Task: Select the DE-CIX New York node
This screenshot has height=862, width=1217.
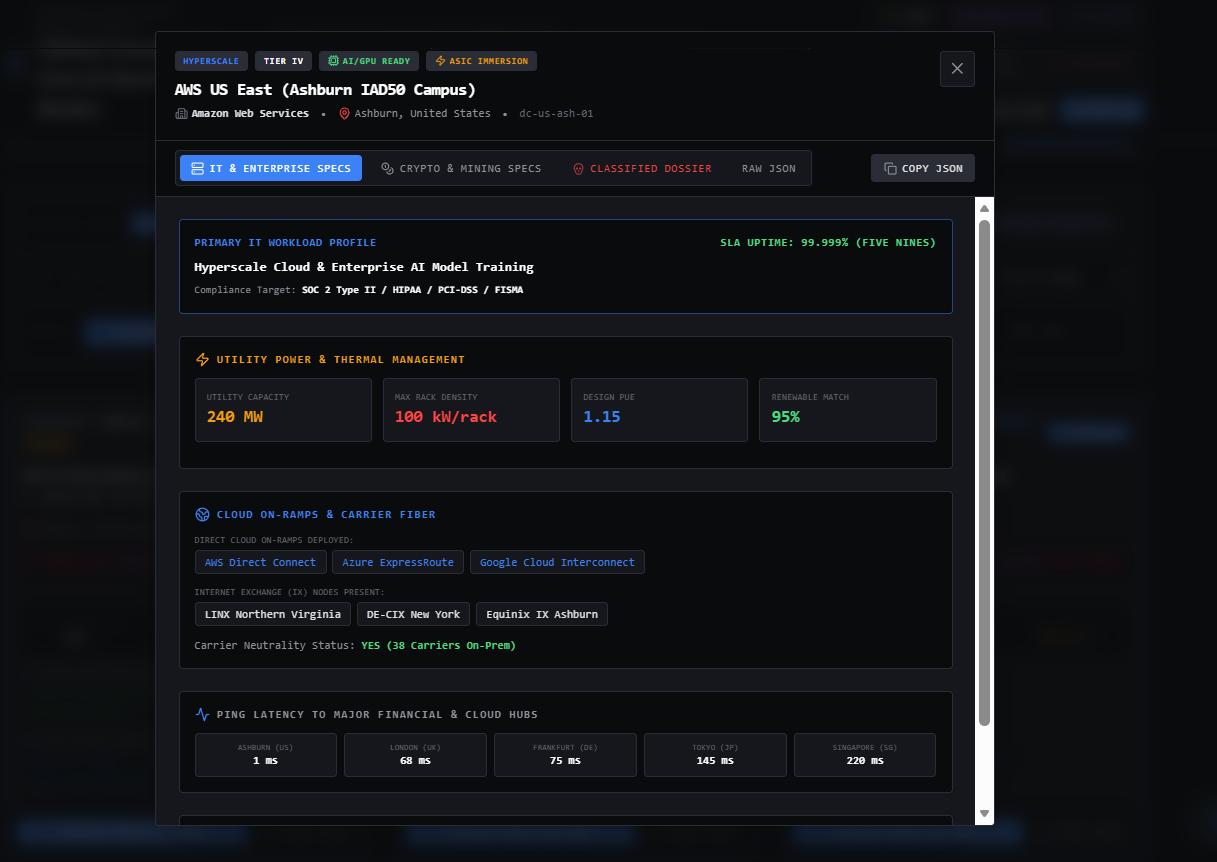Action: [413, 614]
